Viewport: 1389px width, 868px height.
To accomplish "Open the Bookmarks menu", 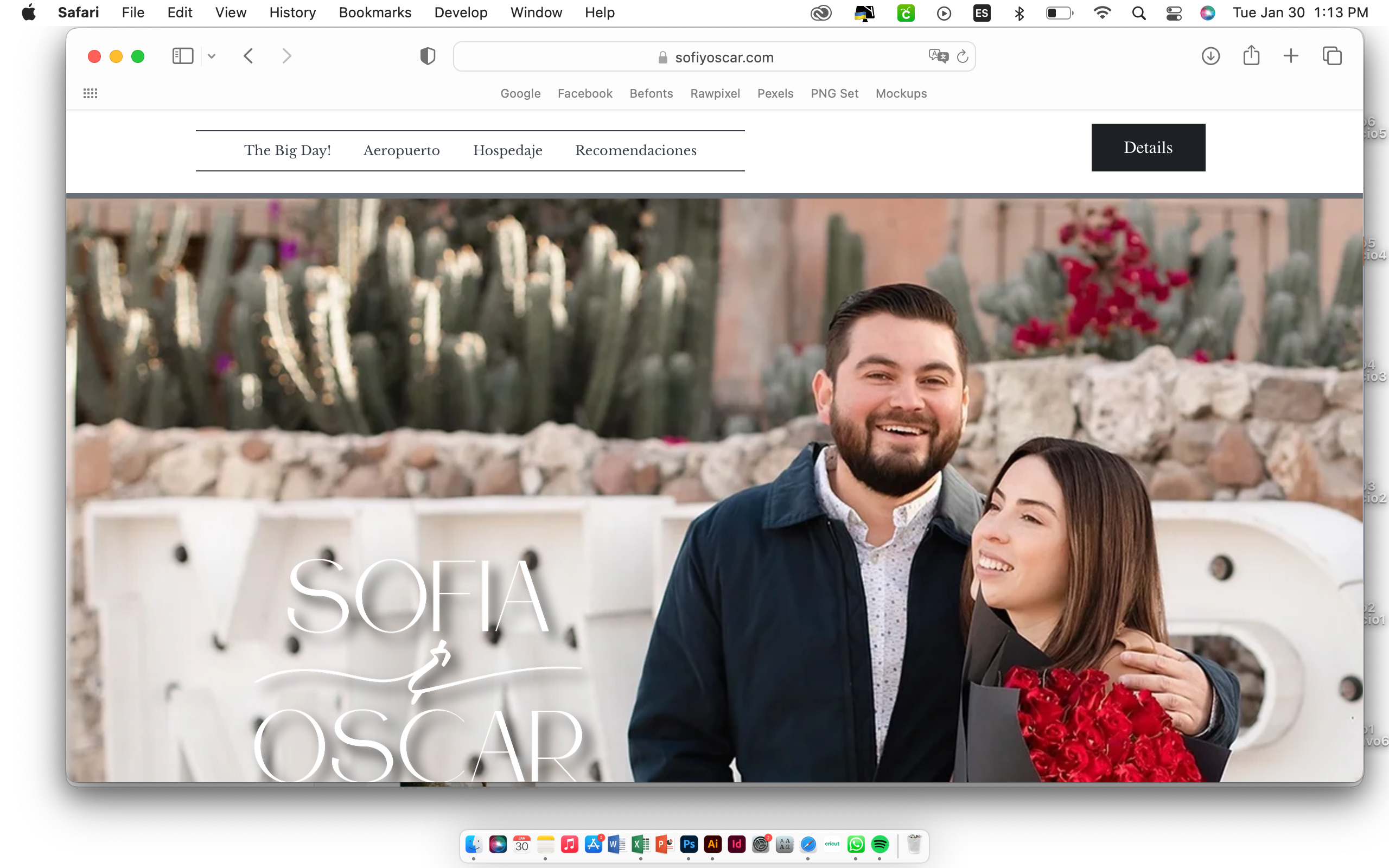I will coord(375,12).
